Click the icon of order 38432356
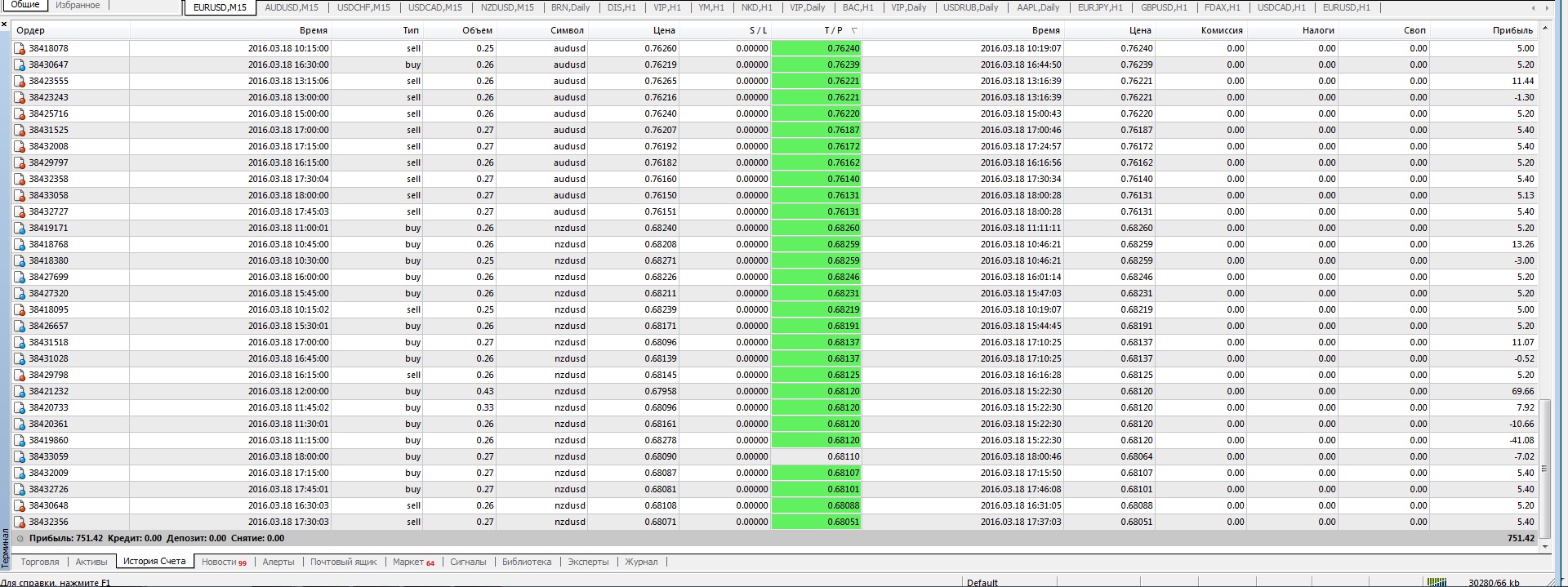Screen dimensions: 1568x587 pos(20,522)
